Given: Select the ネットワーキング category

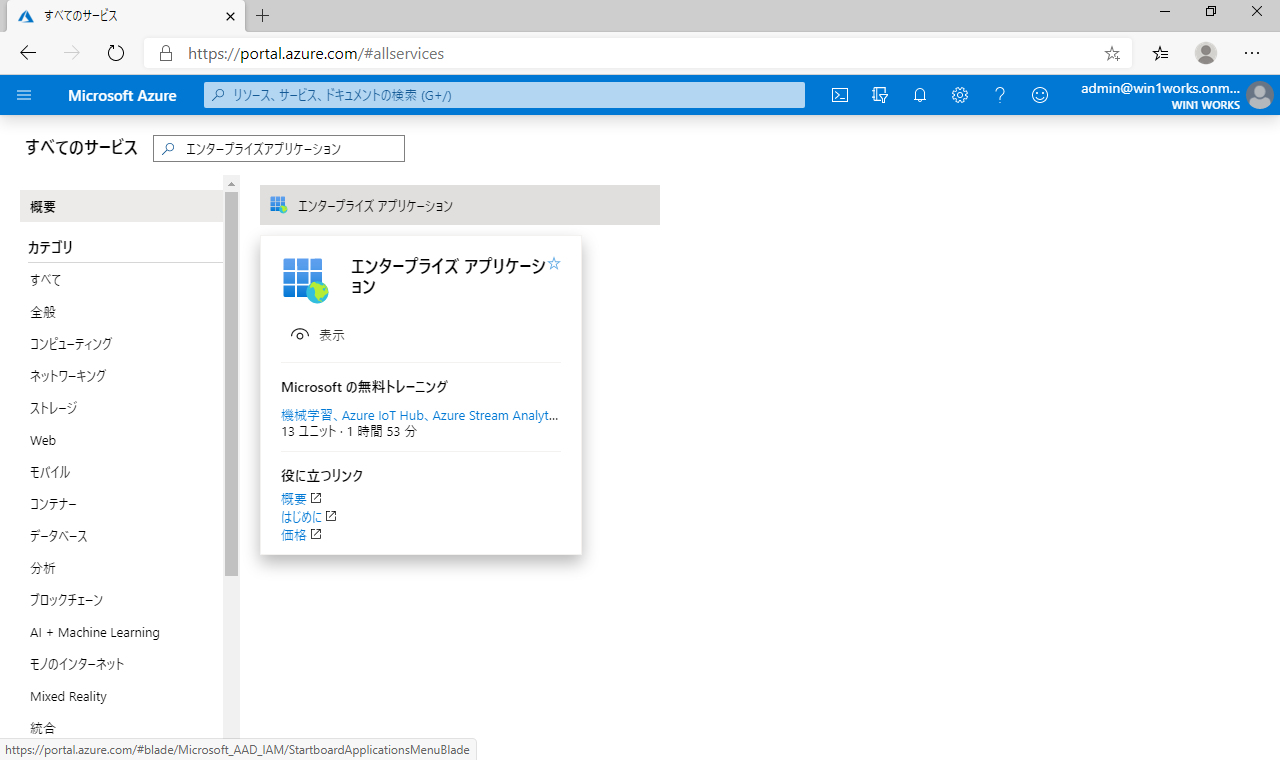Looking at the screenshot, I should click(x=68, y=375).
